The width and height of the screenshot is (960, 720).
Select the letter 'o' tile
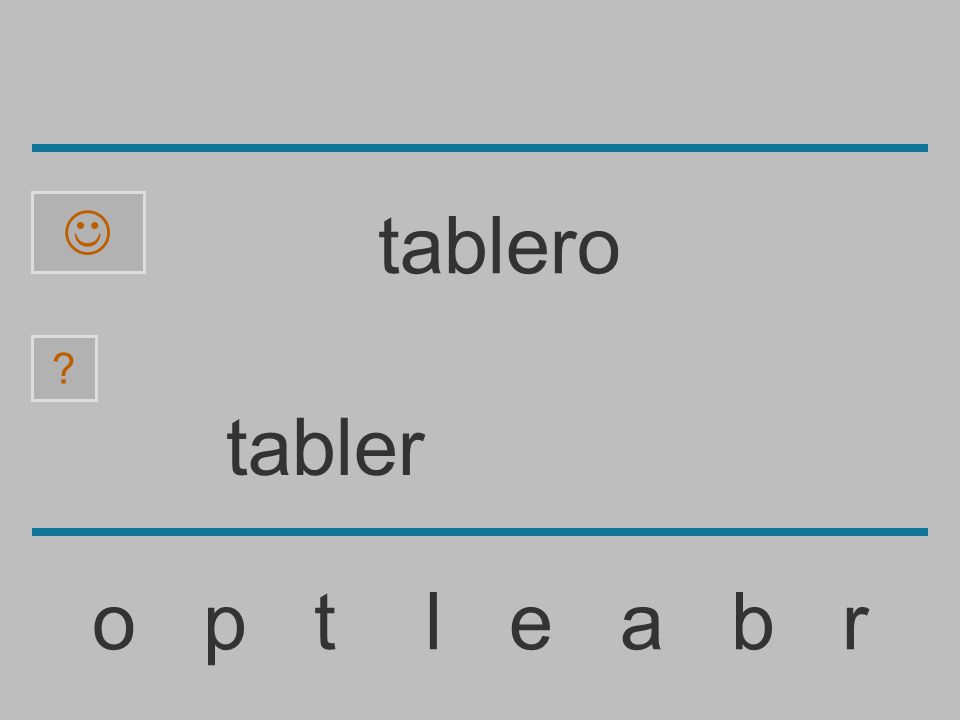(114, 626)
